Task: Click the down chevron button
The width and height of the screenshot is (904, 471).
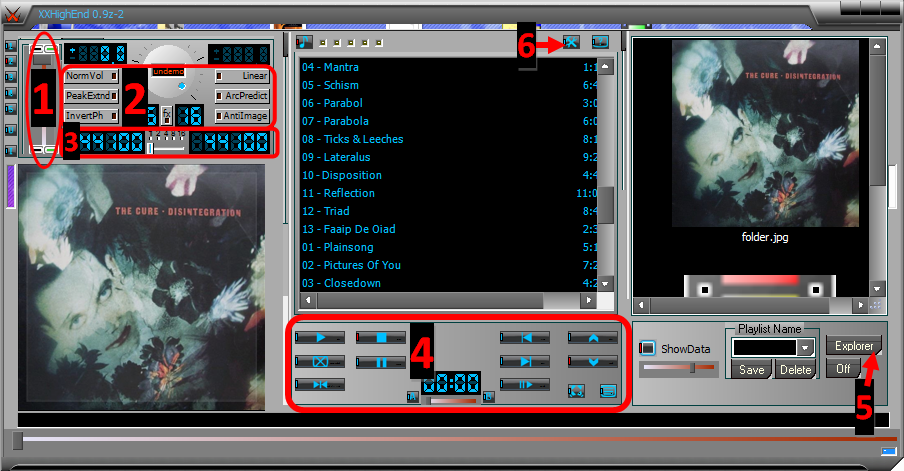Action: coord(593,361)
